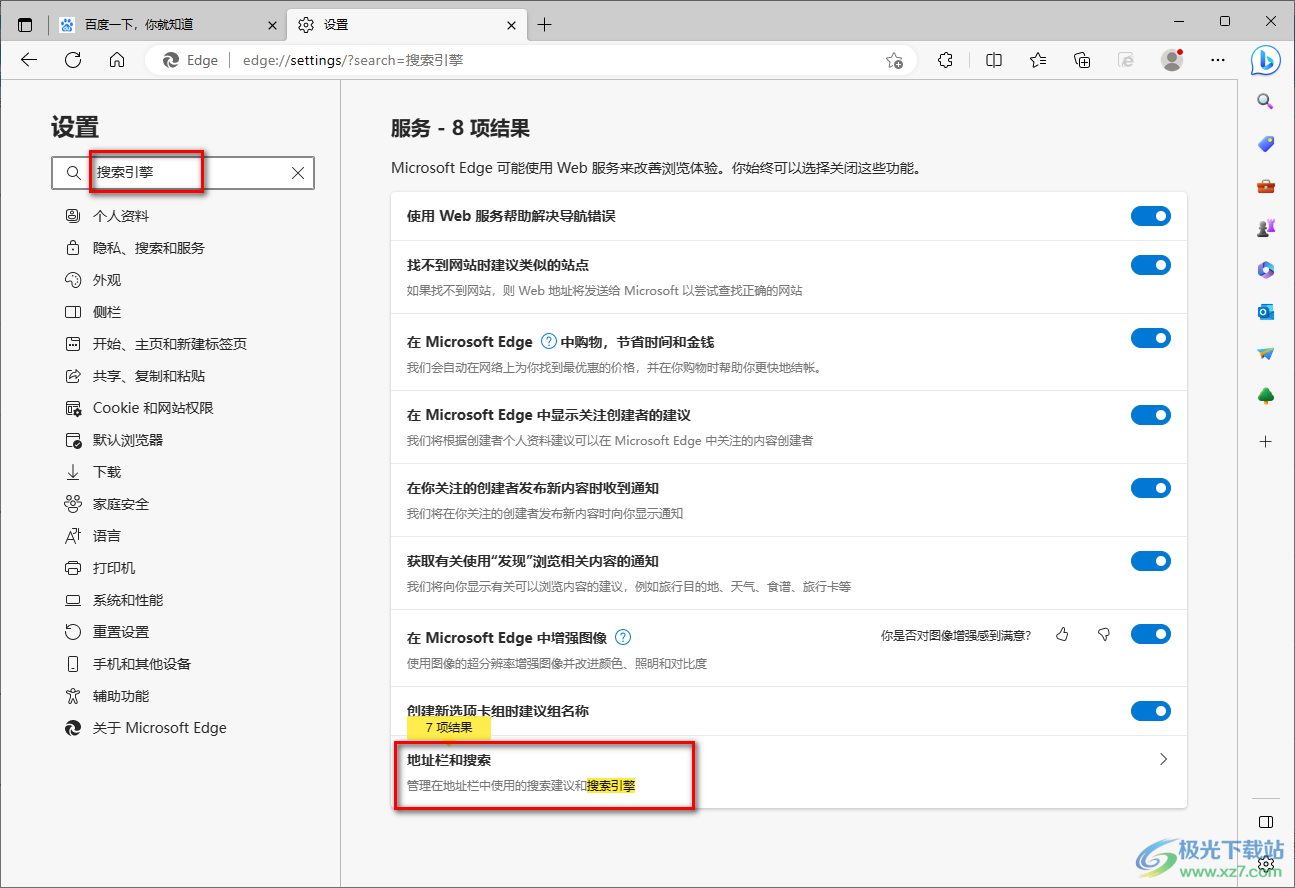Open the sidebar Shopping tag icon
This screenshot has height=888, width=1295.
point(1266,144)
